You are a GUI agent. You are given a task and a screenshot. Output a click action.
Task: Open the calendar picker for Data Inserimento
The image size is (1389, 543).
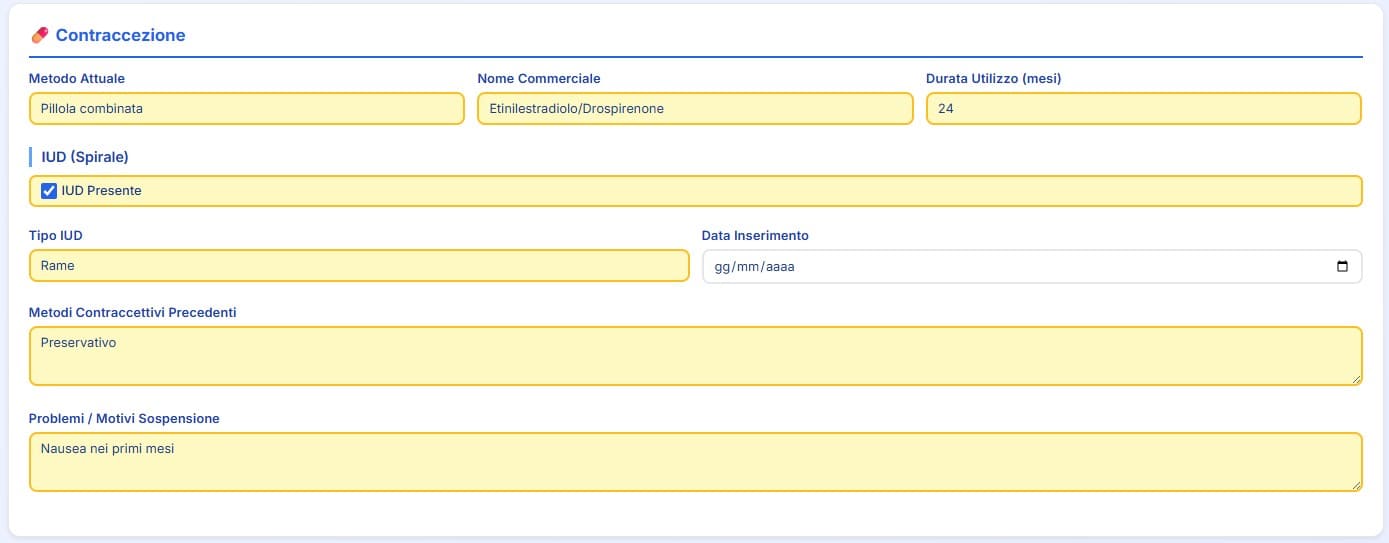(1342, 267)
